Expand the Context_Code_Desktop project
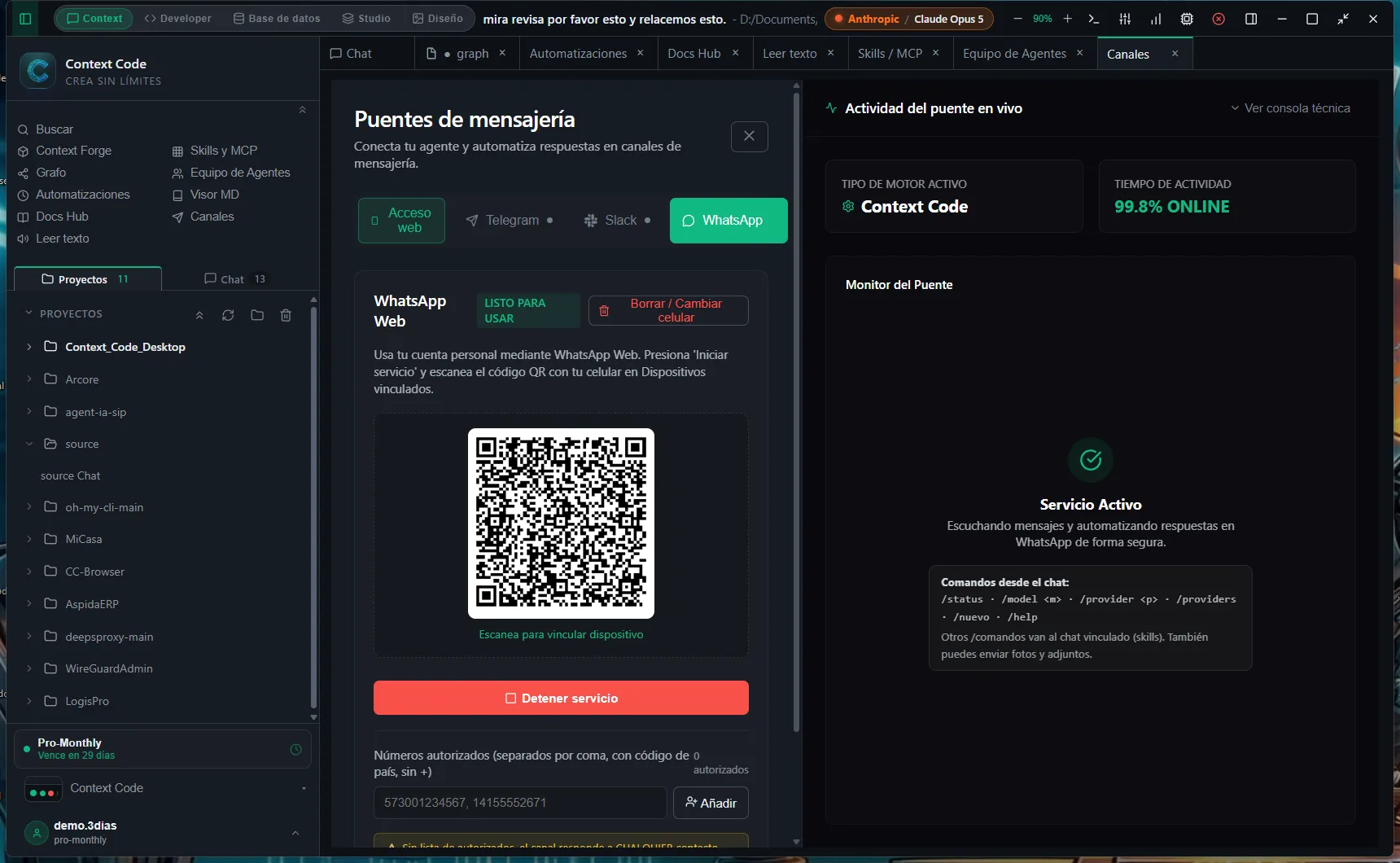Image resolution: width=1400 pixels, height=863 pixels. pos(29,347)
